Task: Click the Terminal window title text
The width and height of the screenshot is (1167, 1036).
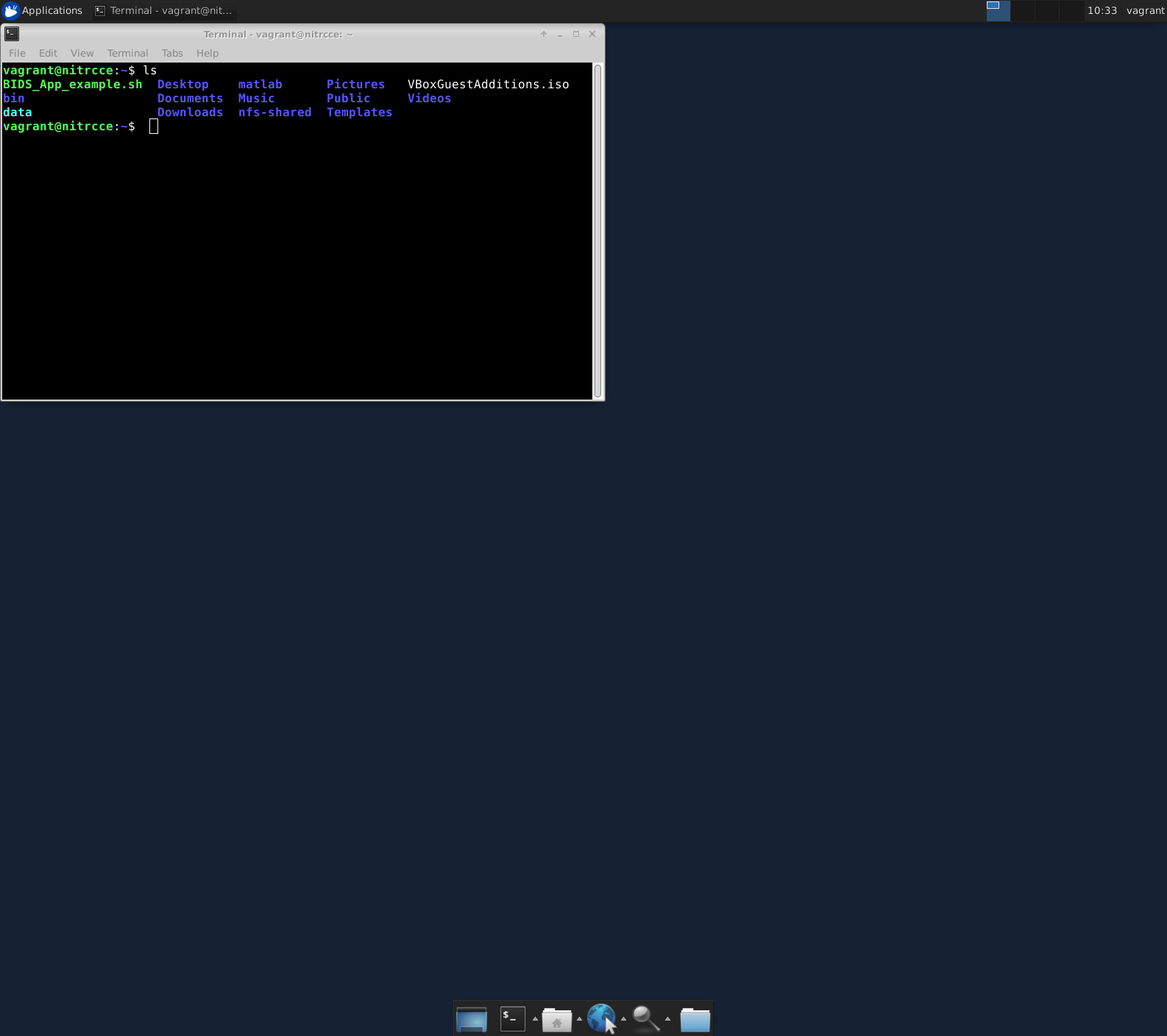Action: click(278, 35)
